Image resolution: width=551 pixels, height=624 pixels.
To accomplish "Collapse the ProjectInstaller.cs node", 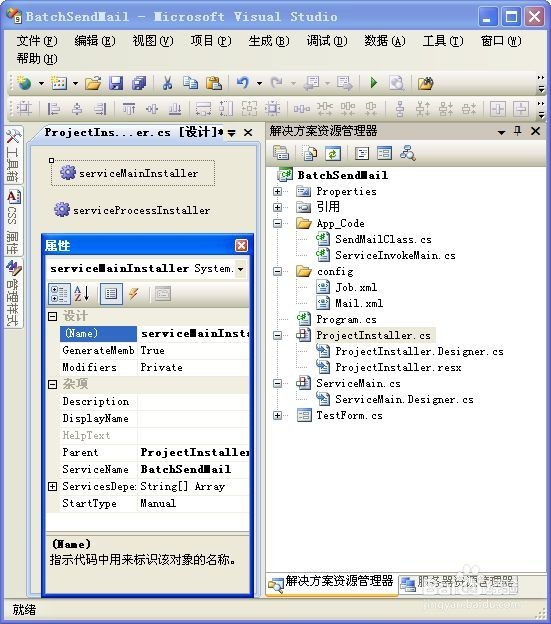I will coord(277,335).
